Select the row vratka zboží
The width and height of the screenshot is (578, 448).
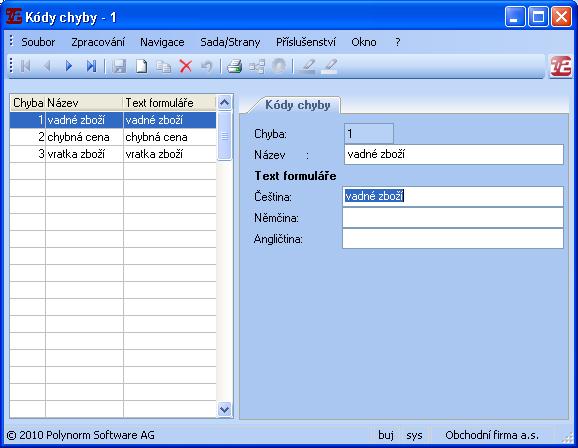113,154
